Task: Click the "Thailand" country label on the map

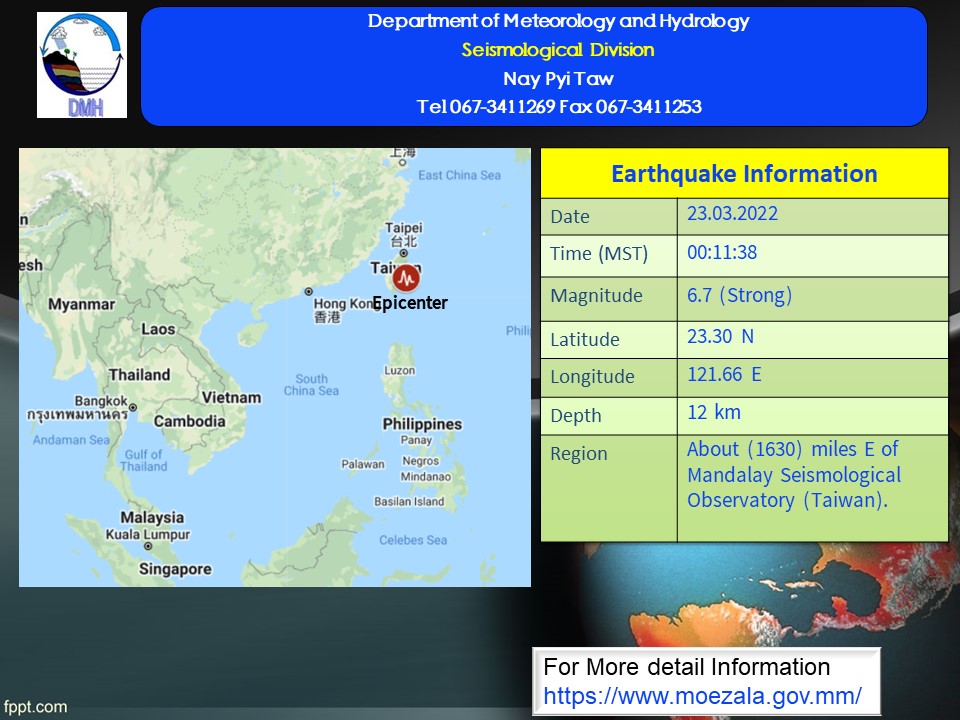Action: (x=140, y=375)
